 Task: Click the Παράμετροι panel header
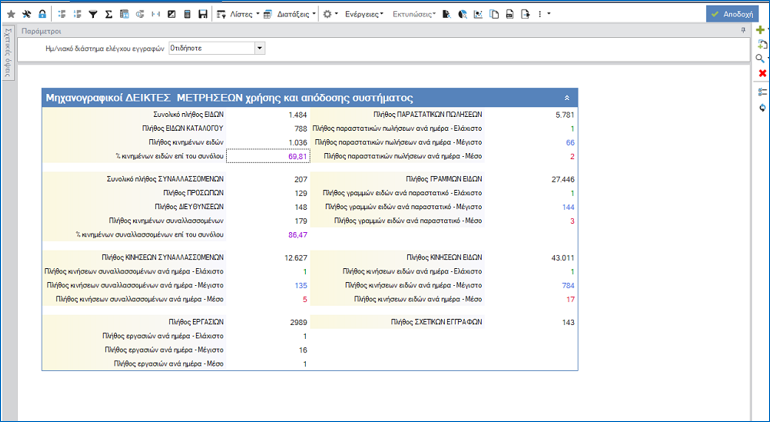(x=383, y=31)
